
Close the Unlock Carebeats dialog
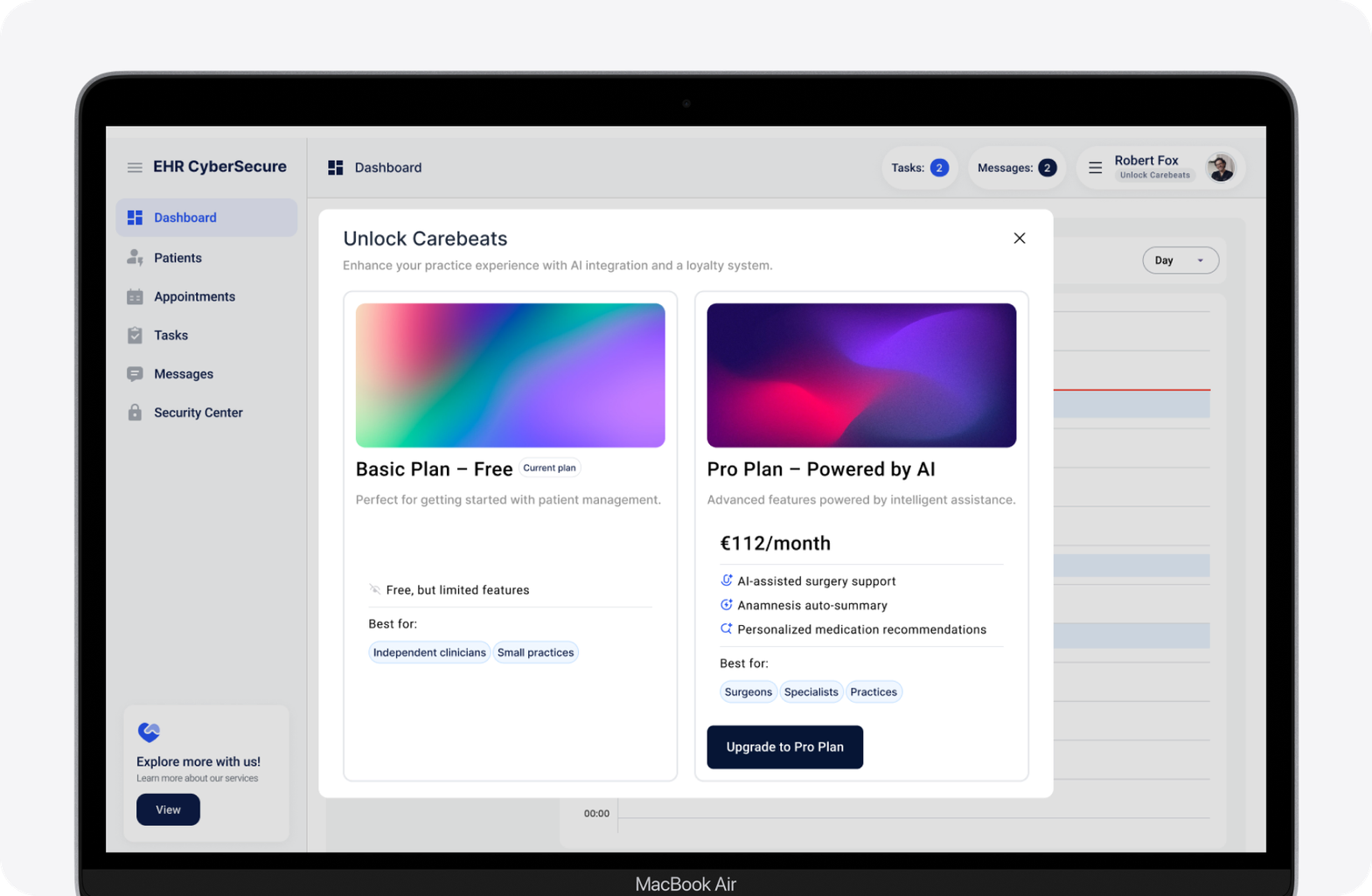(1019, 239)
